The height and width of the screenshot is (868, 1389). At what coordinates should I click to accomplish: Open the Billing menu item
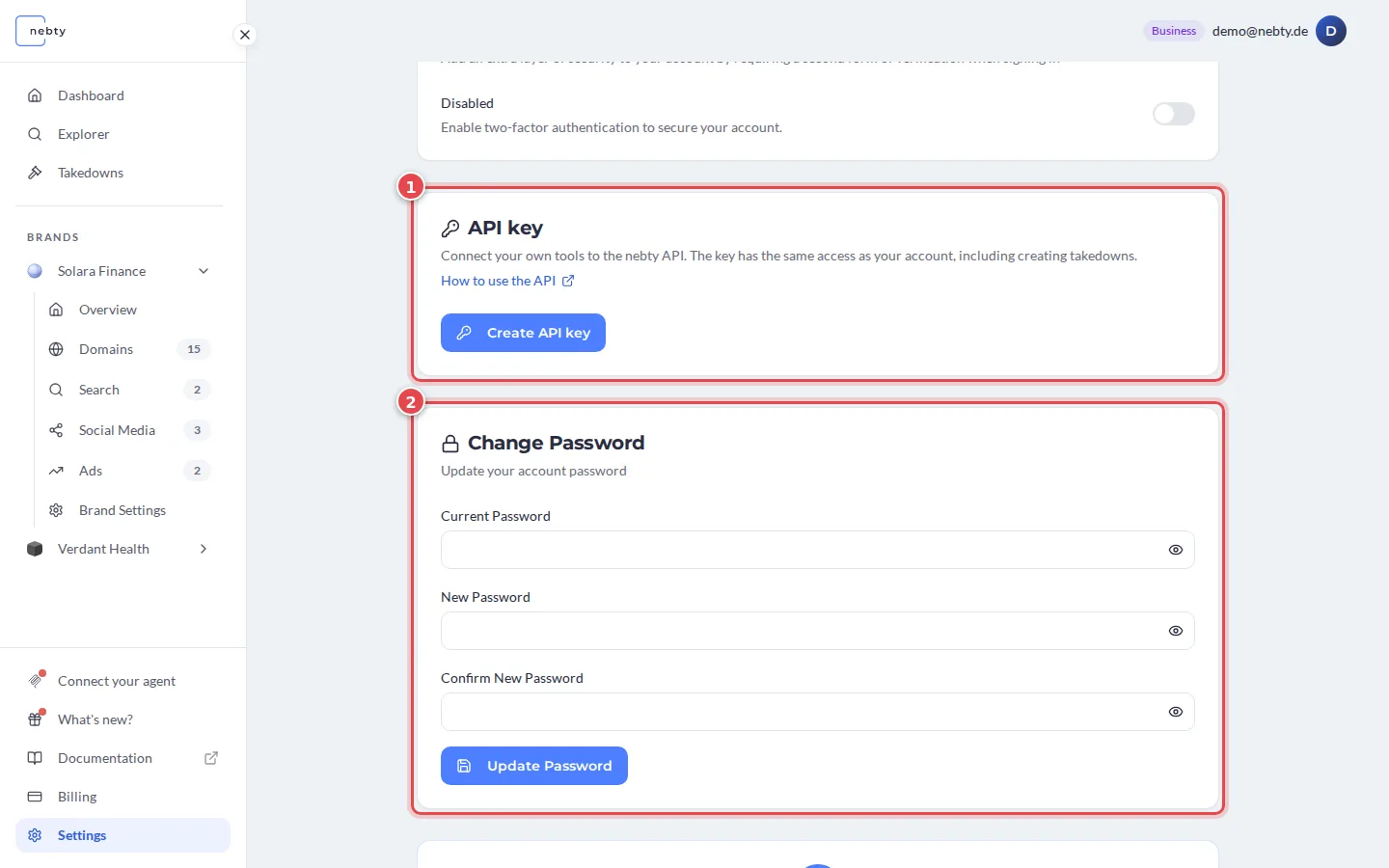point(123,797)
